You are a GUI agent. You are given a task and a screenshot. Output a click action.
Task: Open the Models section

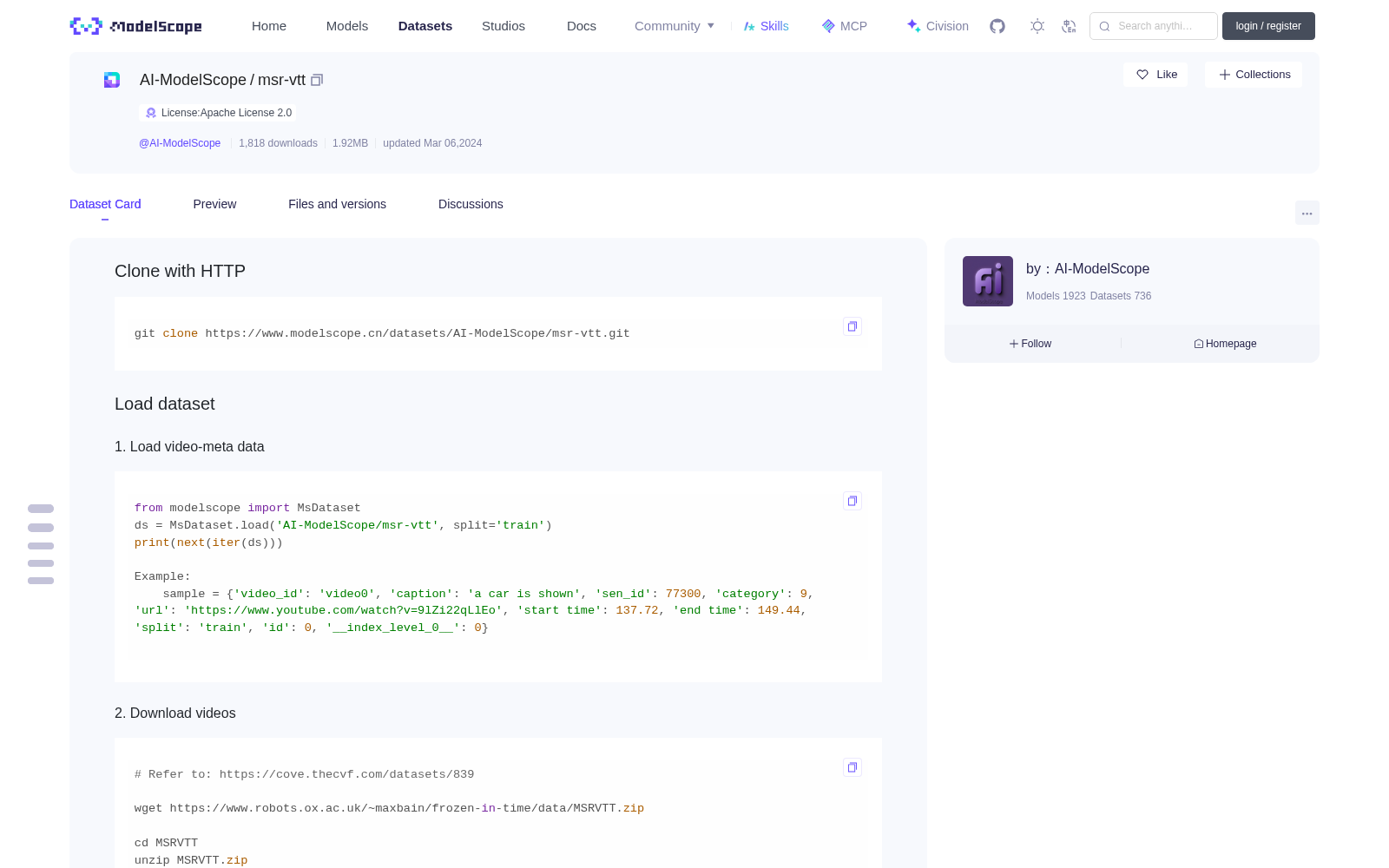[347, 26]
